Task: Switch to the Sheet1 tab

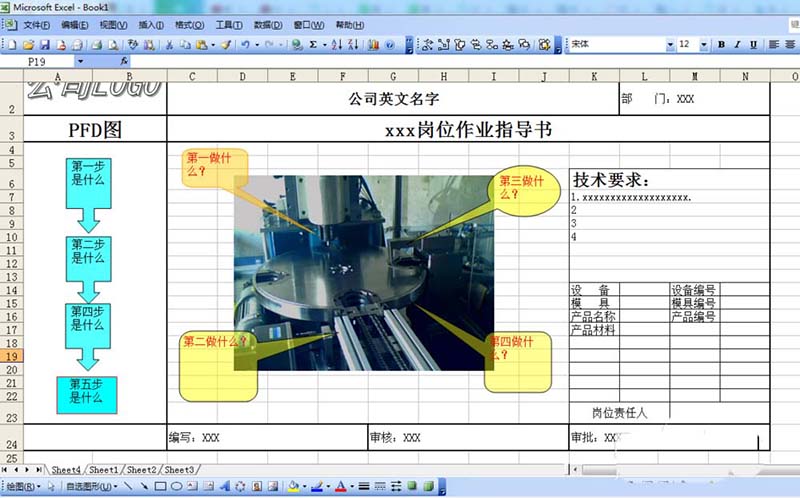Action: point(105,469)
